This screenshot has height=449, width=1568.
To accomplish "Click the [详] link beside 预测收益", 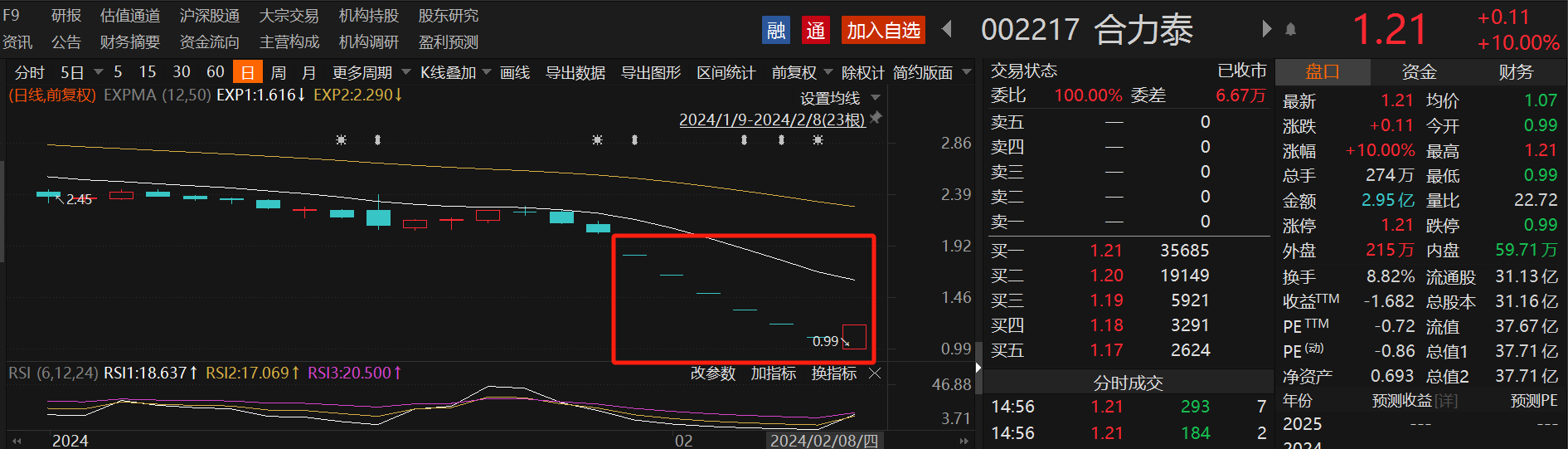I will (1446, 401).
